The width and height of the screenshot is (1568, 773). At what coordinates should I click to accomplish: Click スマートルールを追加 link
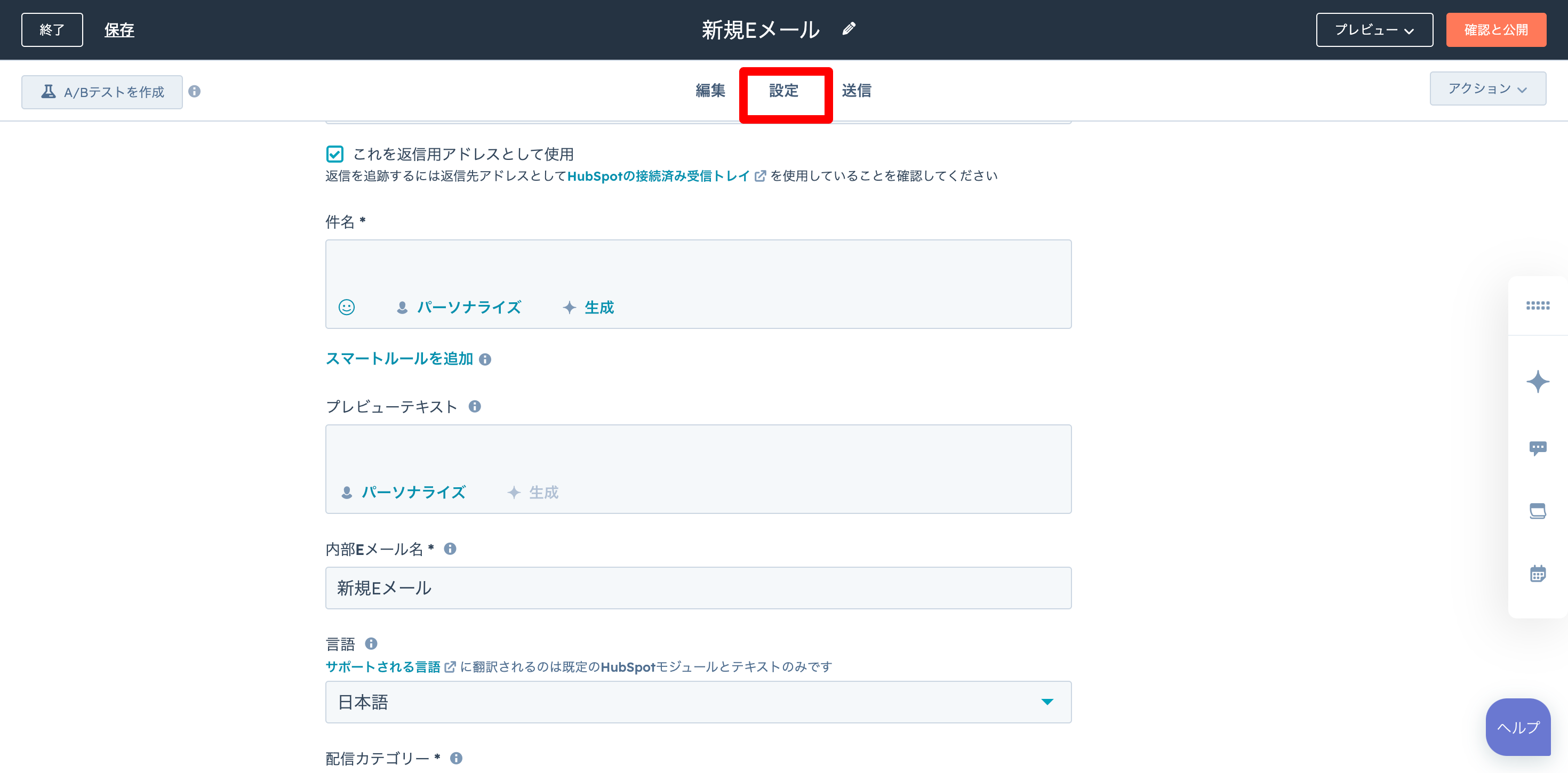click(x=399, y=358)
